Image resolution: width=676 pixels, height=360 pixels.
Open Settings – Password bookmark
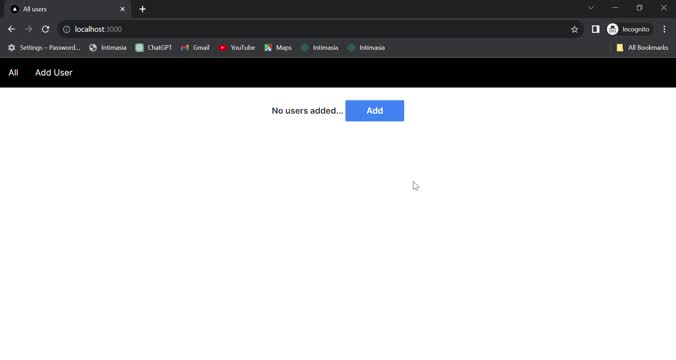point(44,48)
